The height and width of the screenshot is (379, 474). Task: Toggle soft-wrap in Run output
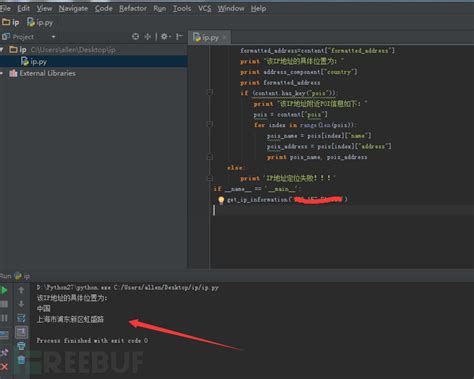[x=21, y=318]
